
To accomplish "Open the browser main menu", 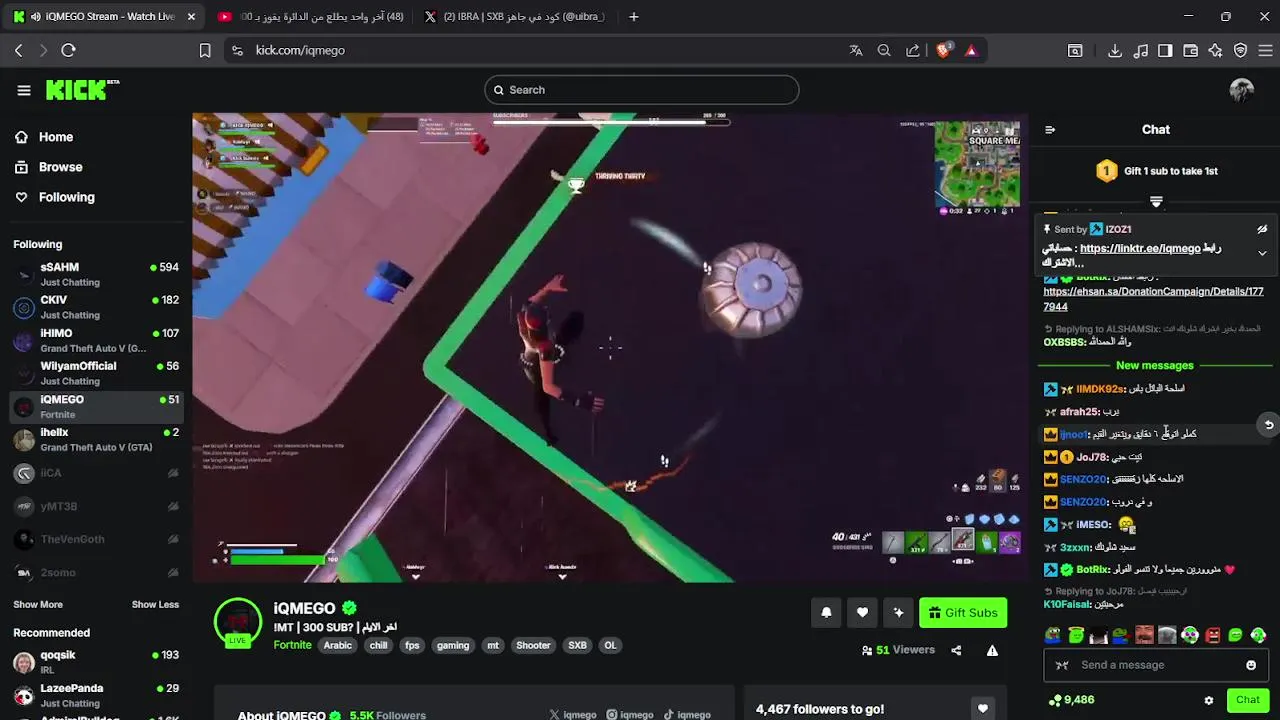I will (x=1265, y=50).
